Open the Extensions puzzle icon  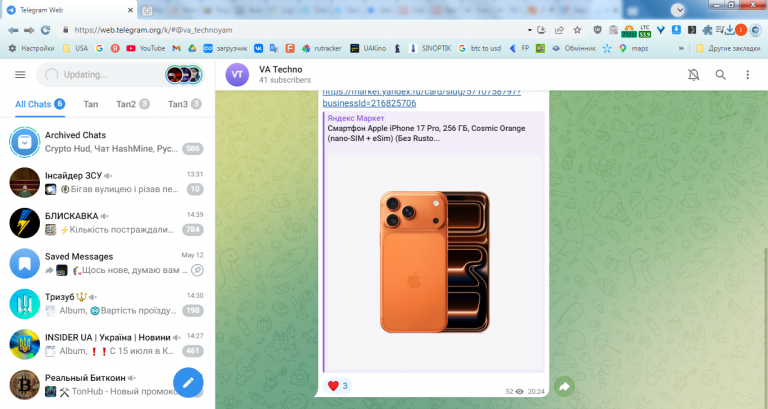(707, 30)
